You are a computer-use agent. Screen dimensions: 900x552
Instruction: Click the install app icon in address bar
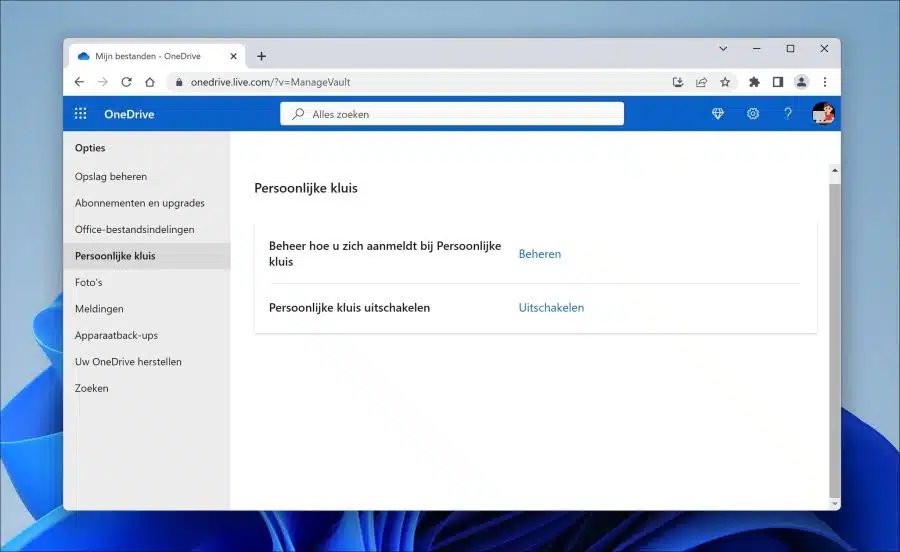678,82
